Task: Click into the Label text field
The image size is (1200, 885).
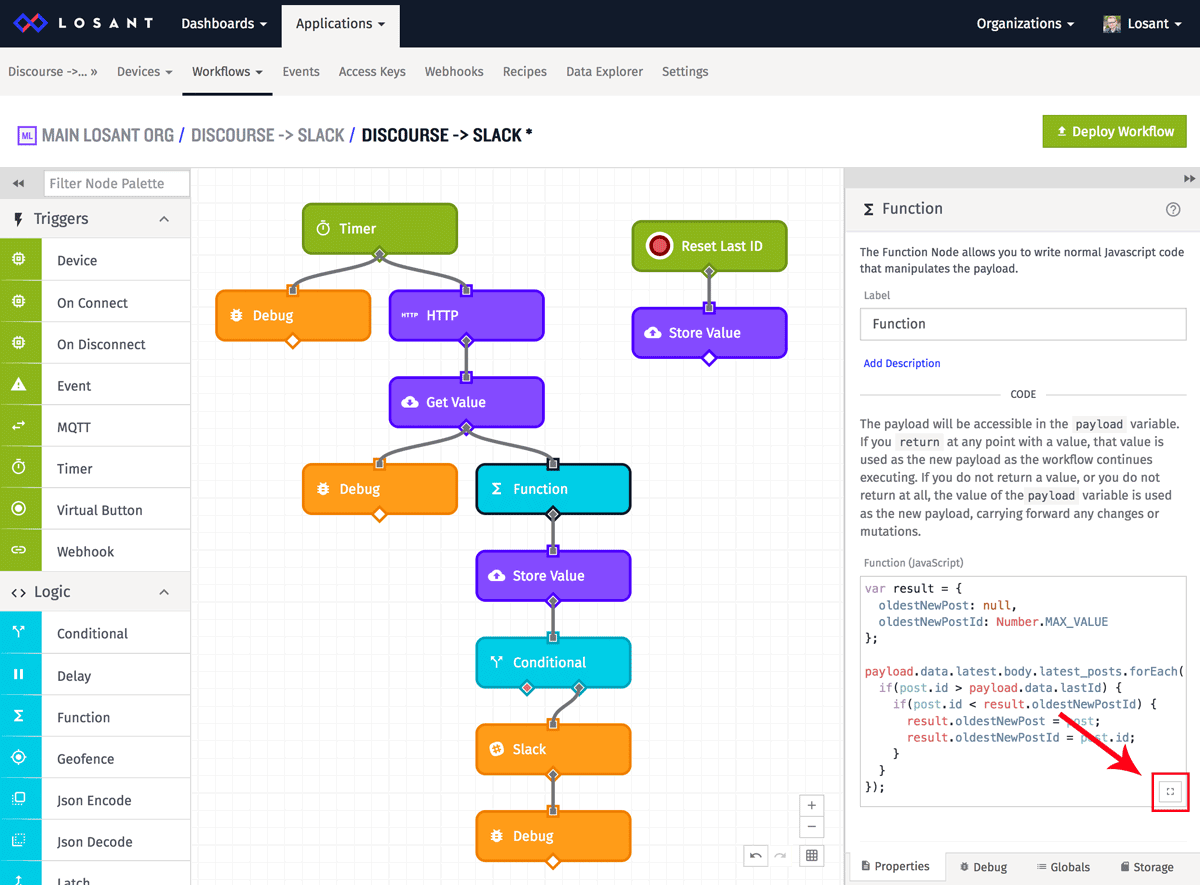Action: (x=1023, y=324)
